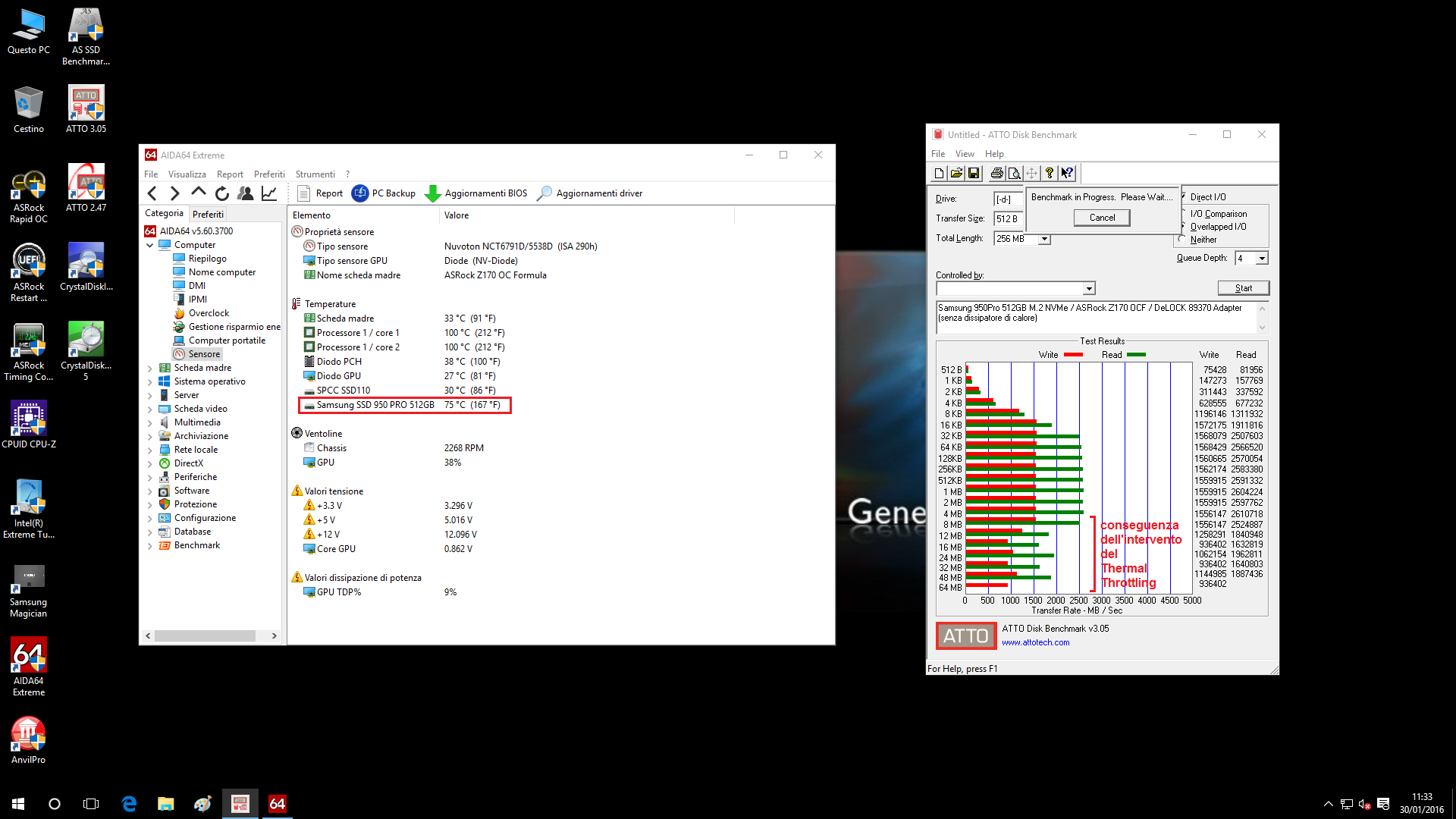
Task: Click Aggiornamenti BIOS toolbar item
Action: point(476,193)
